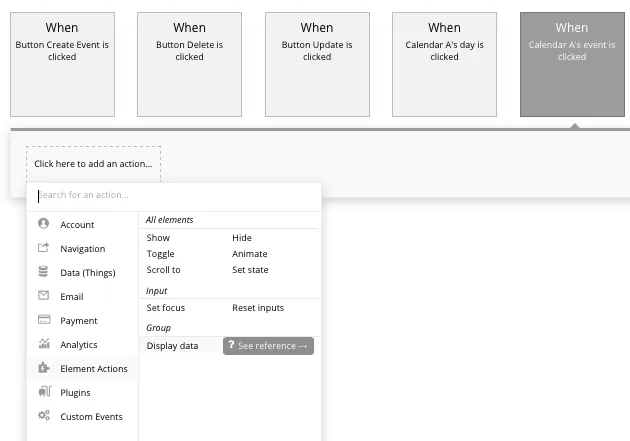This screenshot has height=441, width=630.
Task: Select the Button Create Event is clicked workflow
Action: (x=62, y=64)
